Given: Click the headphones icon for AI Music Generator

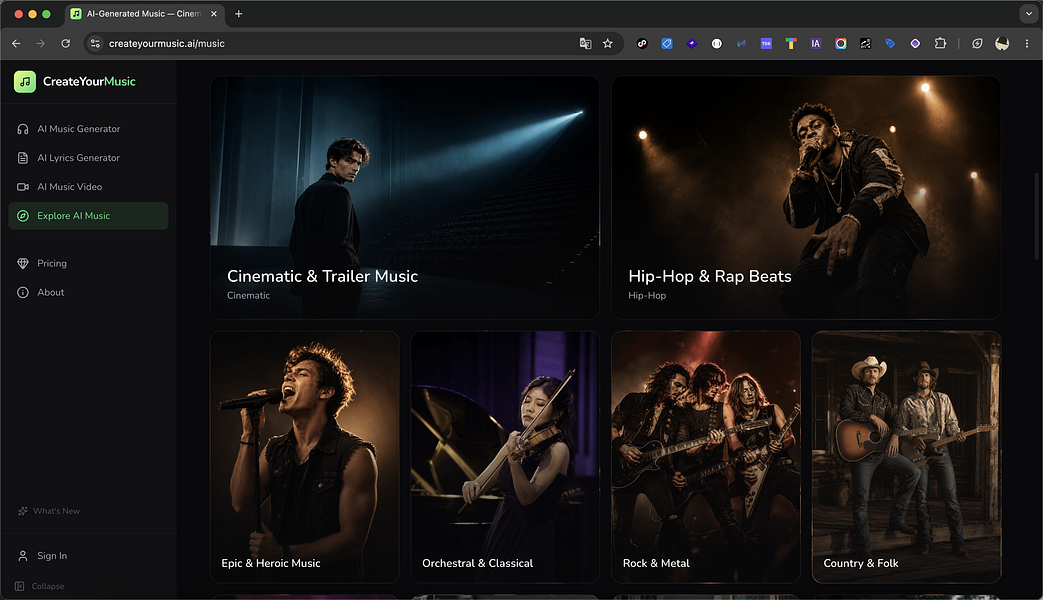Looking at the screenshot, I should point(23,129).
